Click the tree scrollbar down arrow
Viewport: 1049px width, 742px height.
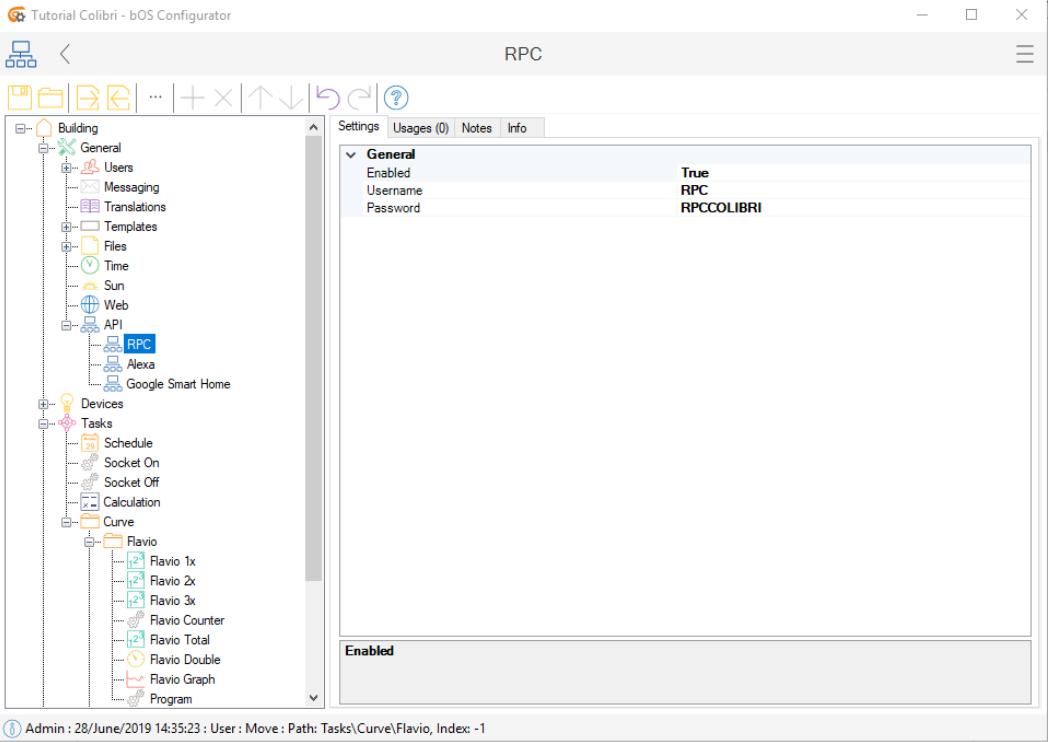tap(314, 698)
